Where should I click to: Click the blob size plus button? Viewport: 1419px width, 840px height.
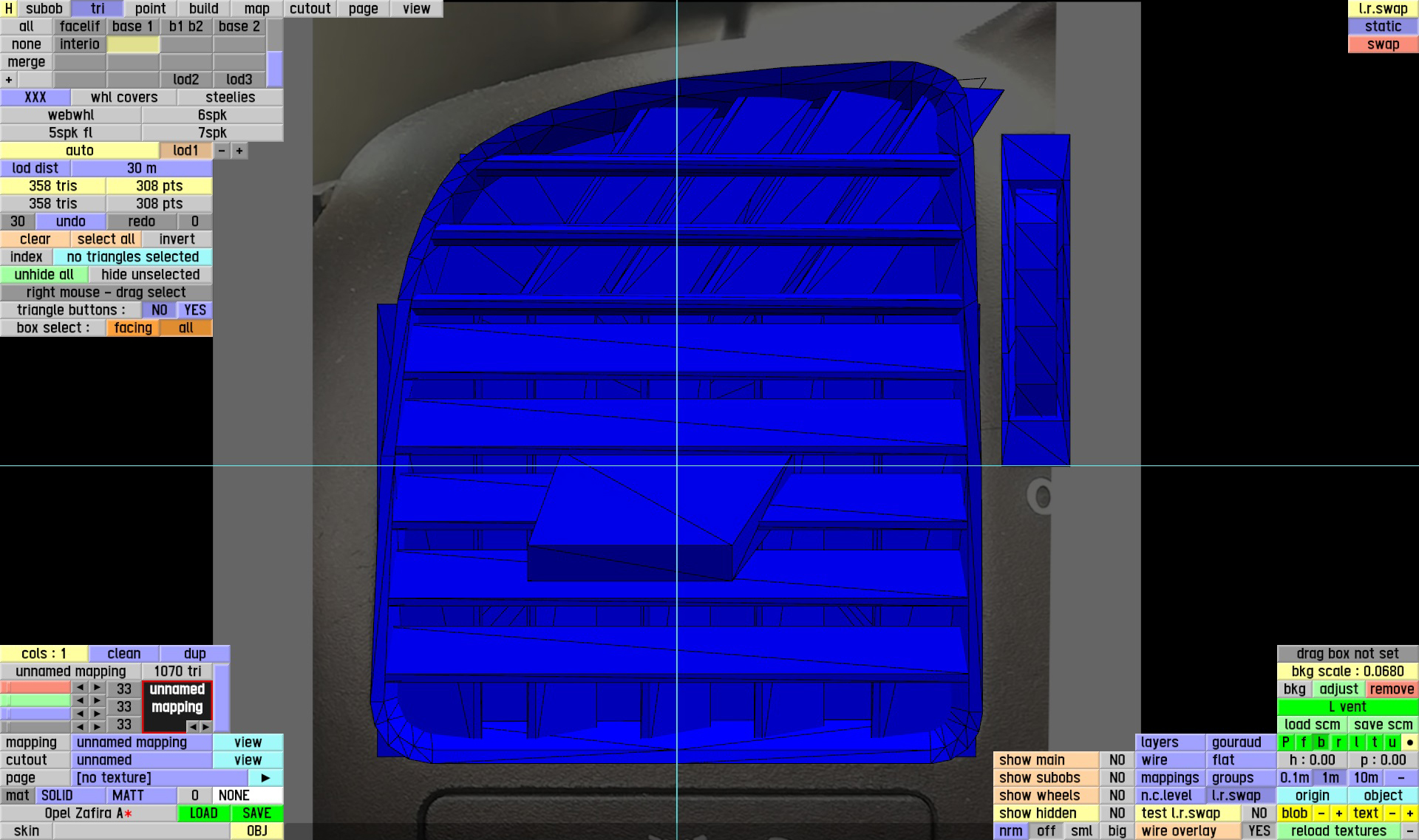click(1338, 813)
